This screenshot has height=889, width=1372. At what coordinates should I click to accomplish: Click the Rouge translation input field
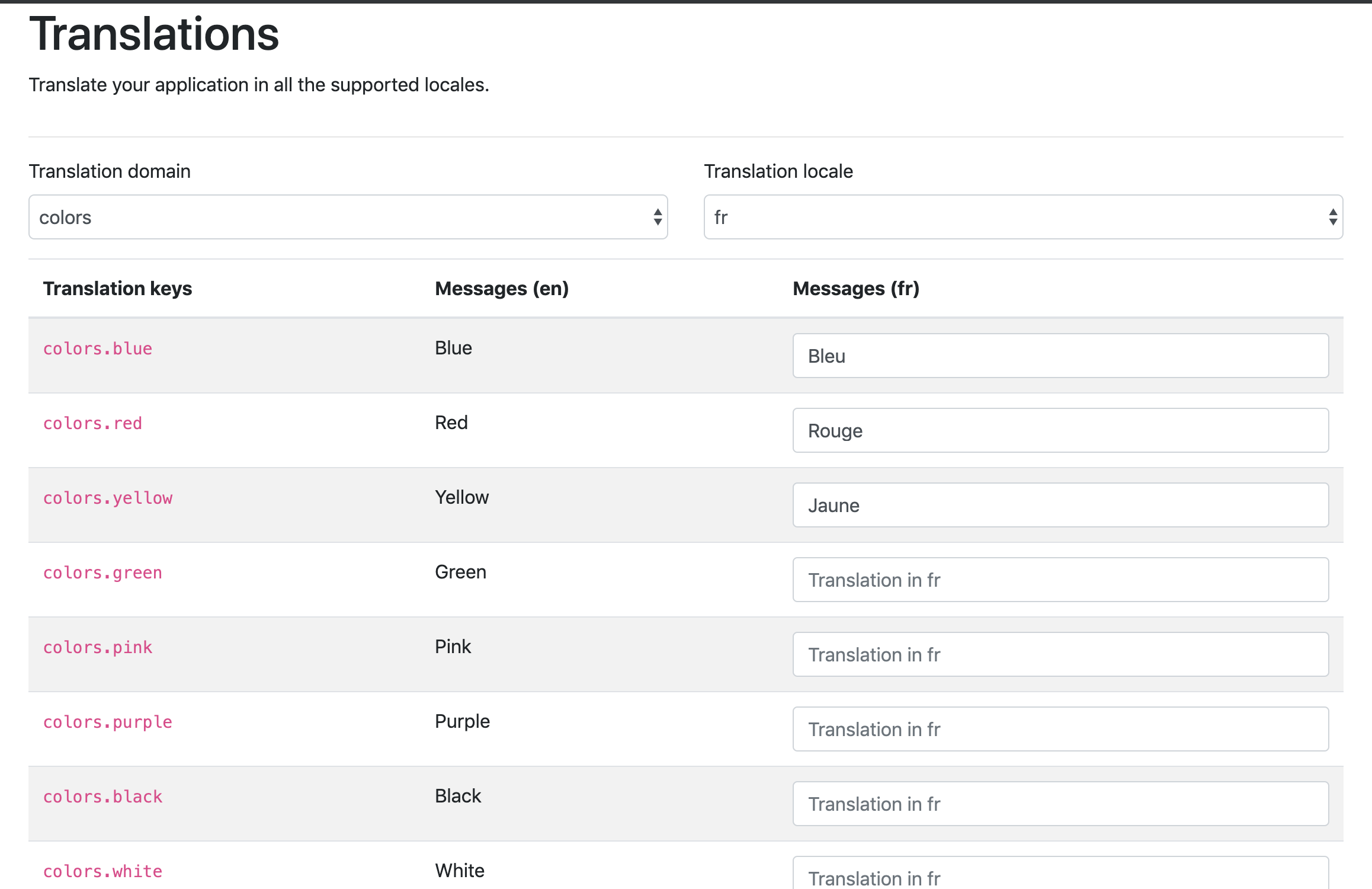coord(1060,430)
